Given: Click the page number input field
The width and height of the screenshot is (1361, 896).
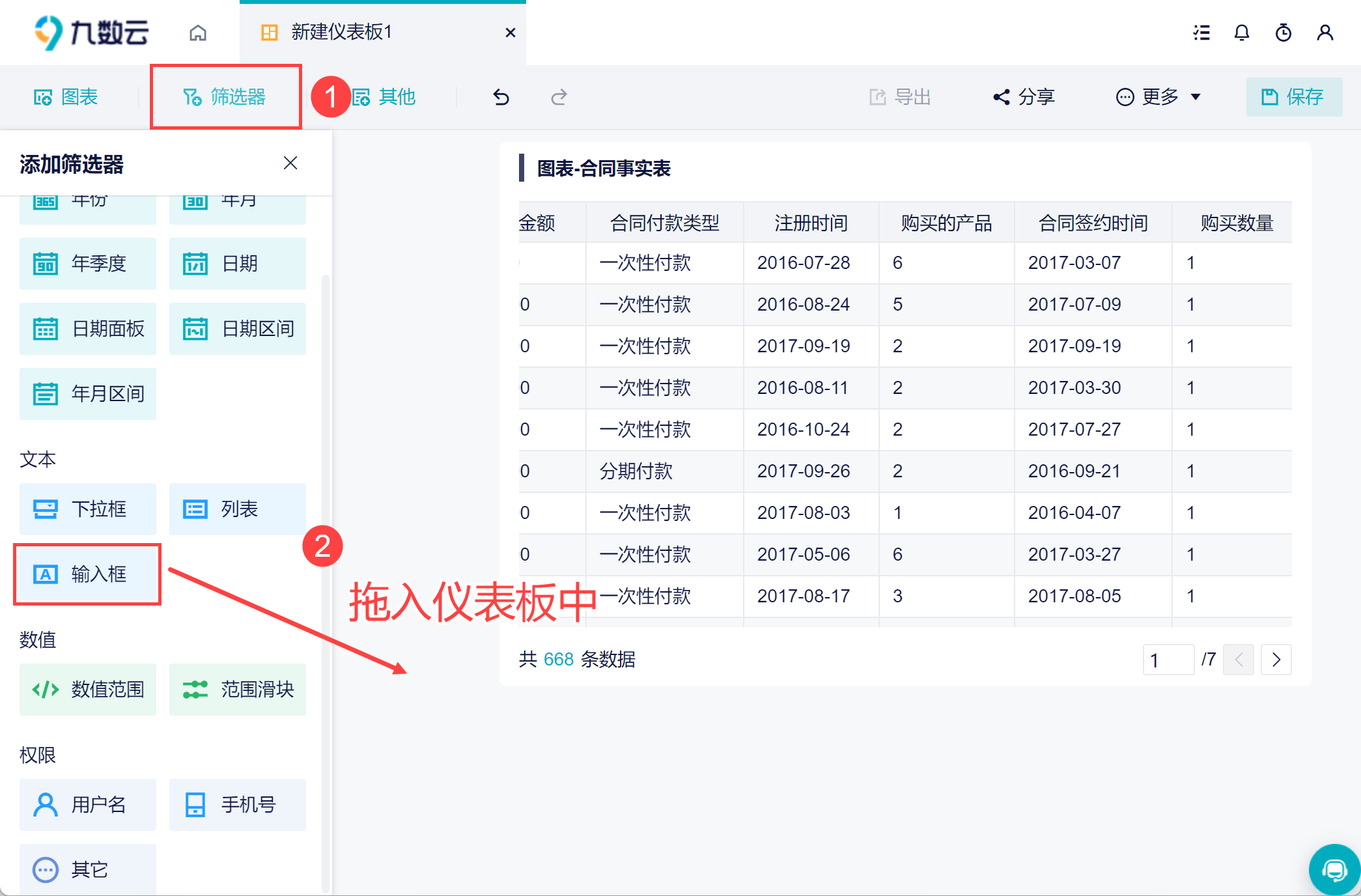Looking at the screenshot, I should click(1168, 660).
